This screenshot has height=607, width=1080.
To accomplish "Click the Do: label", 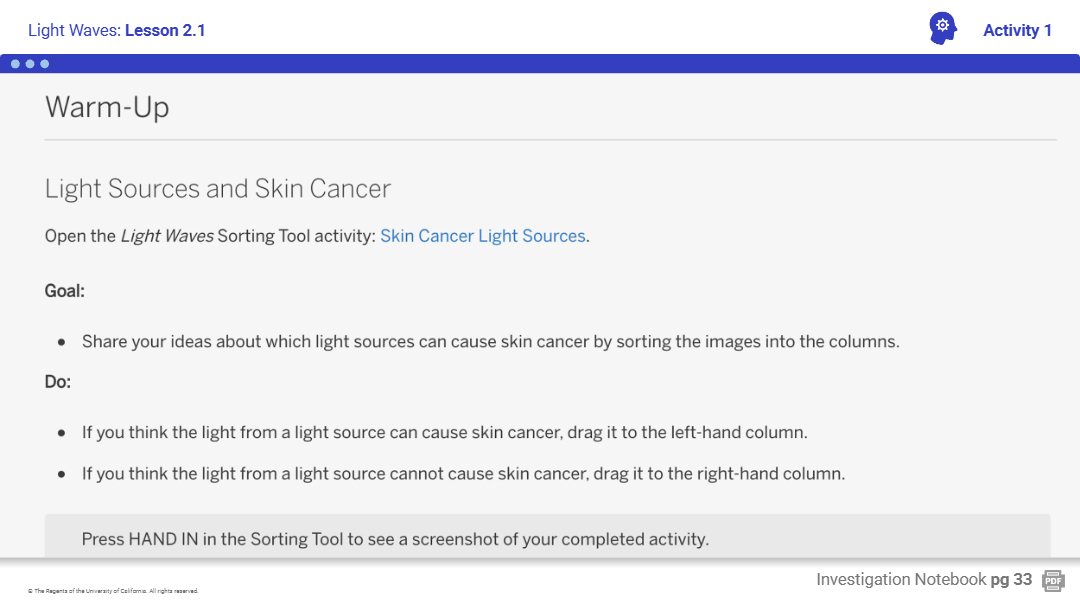I will (58, 382).
